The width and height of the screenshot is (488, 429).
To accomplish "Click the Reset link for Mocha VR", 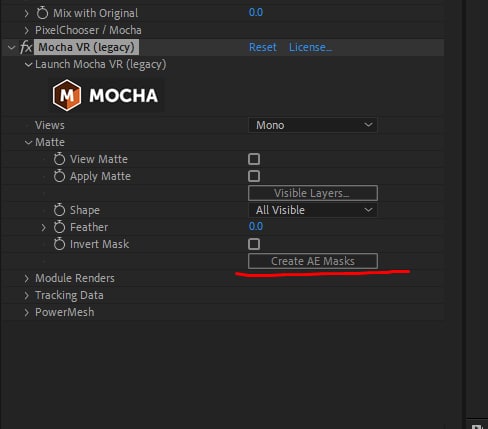I will click(263, 47).
